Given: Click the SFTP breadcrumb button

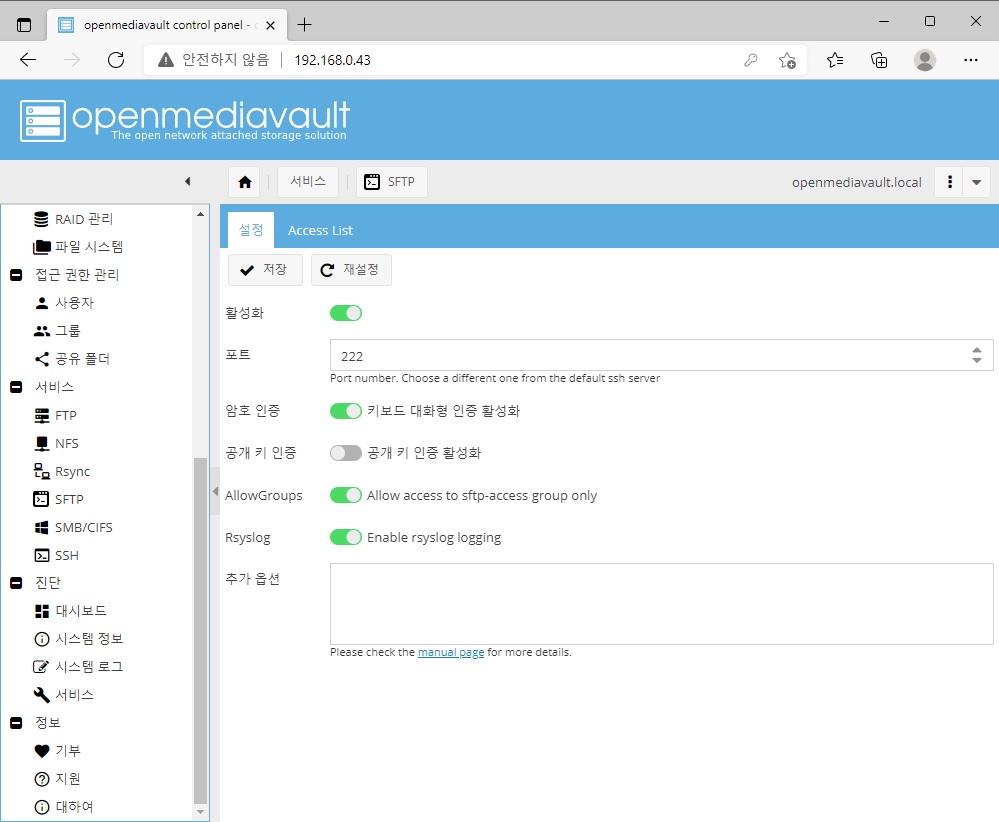Looking at the screenshot, I should pyautogui.click(x=391, y=182).
